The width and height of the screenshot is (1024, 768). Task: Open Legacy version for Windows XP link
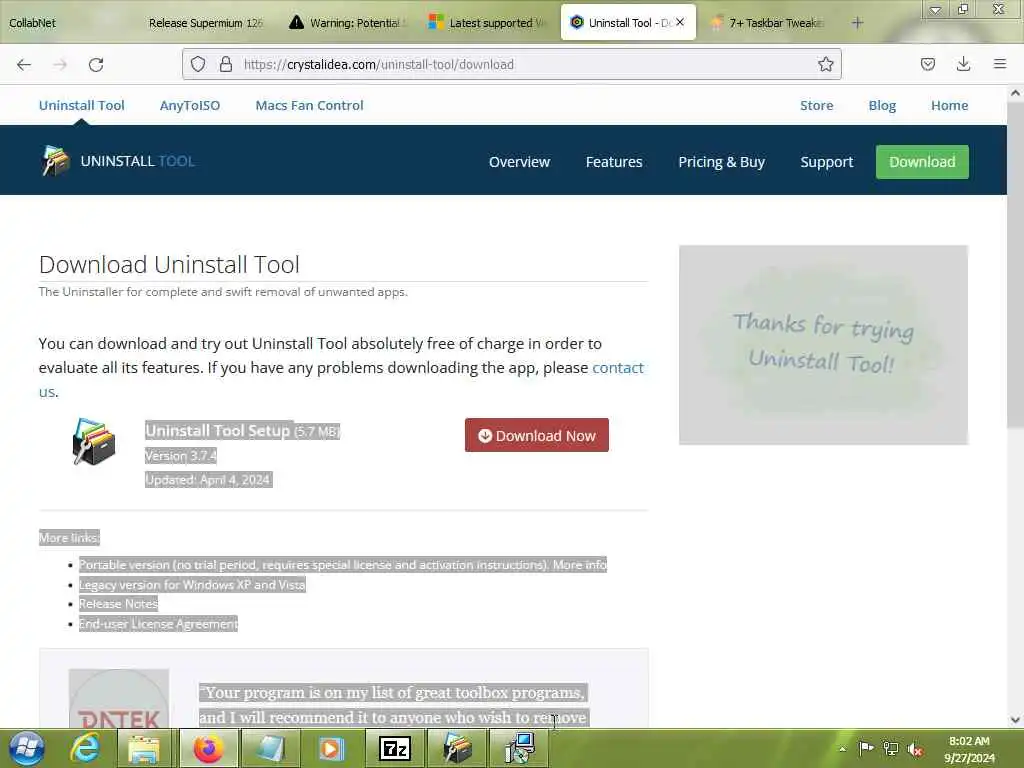pos(192,584)
